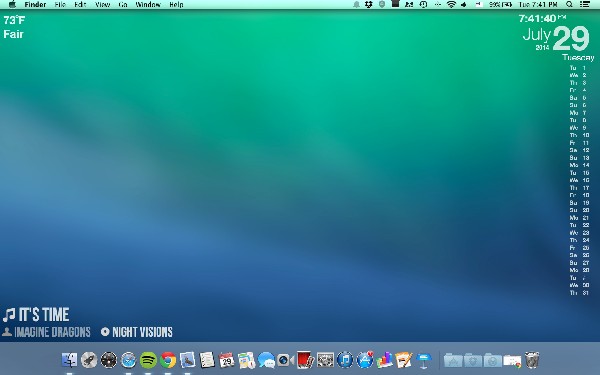600x375 pixels.
Task: Open the View menu
Action: pos(102,5)
